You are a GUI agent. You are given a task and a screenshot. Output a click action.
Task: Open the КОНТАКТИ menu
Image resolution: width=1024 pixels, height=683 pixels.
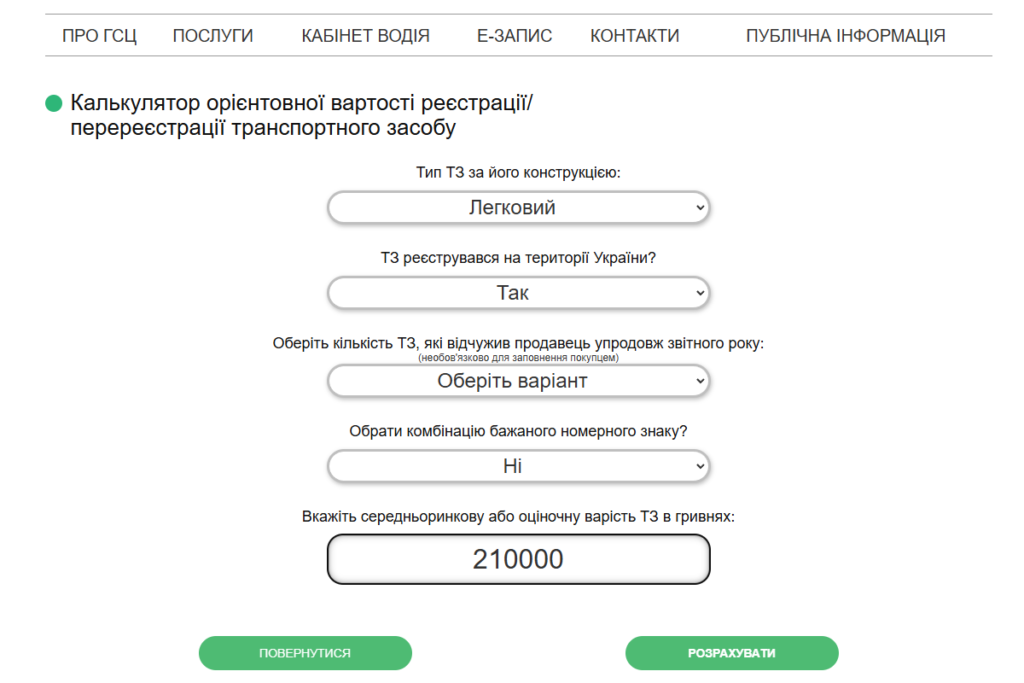pos(634,34)
